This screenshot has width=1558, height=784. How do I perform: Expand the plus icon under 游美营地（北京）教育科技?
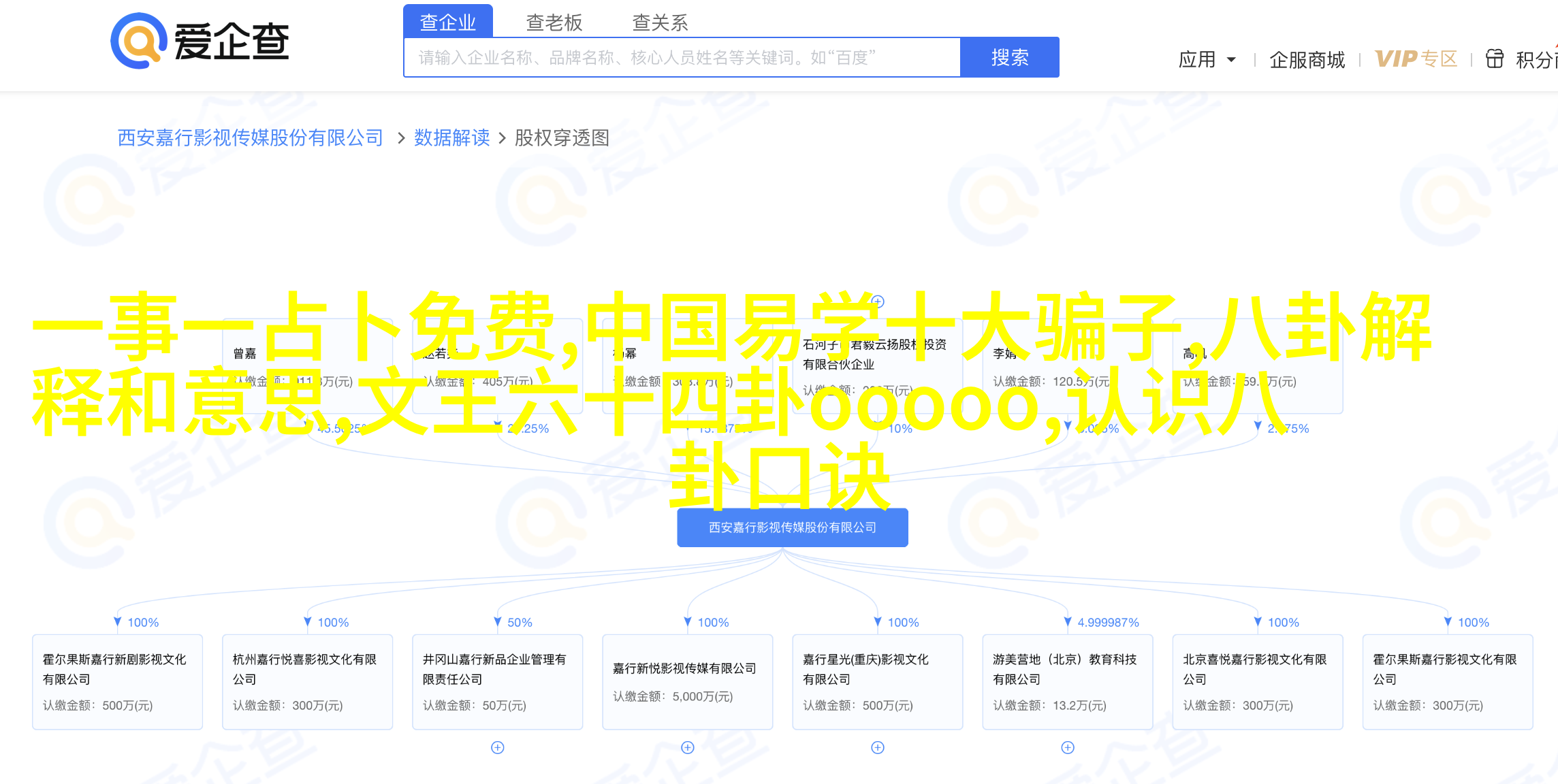(1068, 747)
